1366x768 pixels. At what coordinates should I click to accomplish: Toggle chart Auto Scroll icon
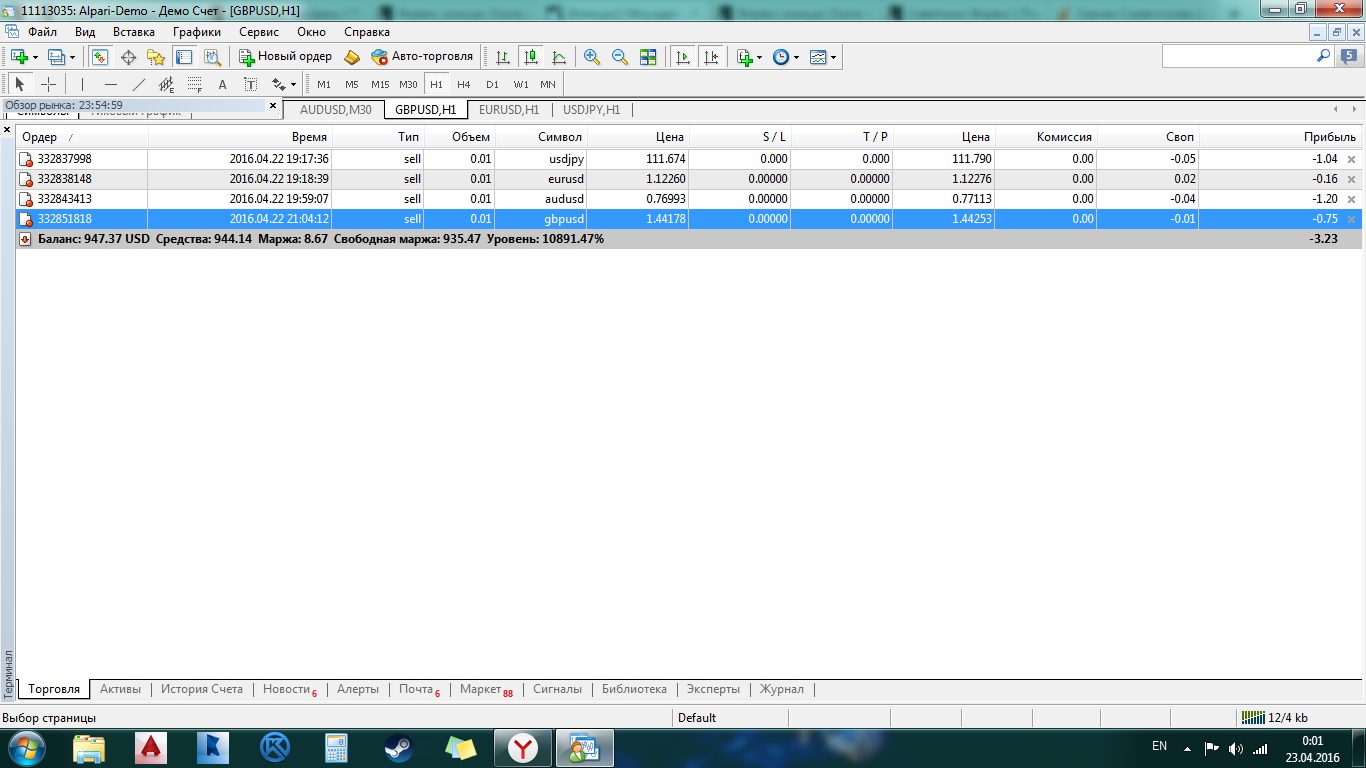click(683, 57)
